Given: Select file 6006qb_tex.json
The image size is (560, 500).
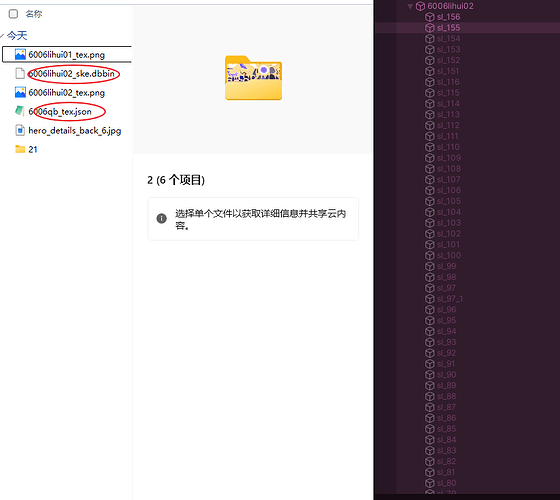Looking at the screenshot, I should 60,111.
